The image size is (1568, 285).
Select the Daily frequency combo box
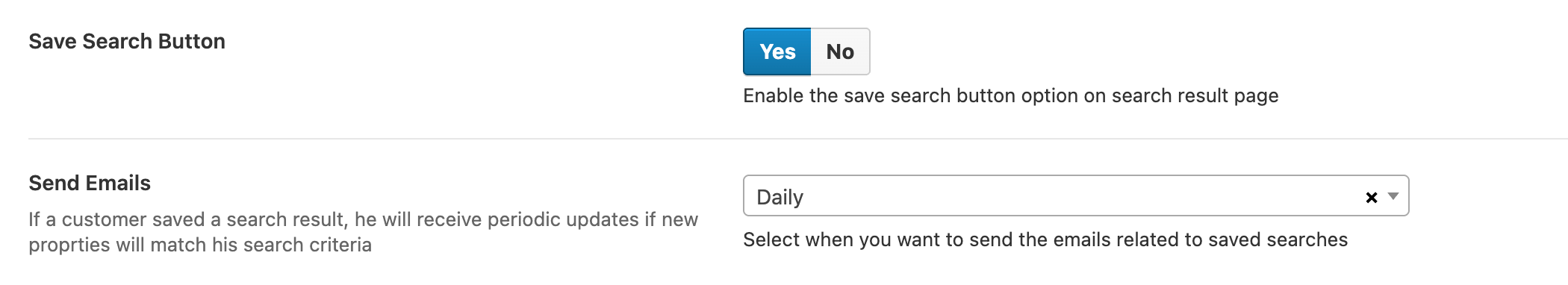1076,195
